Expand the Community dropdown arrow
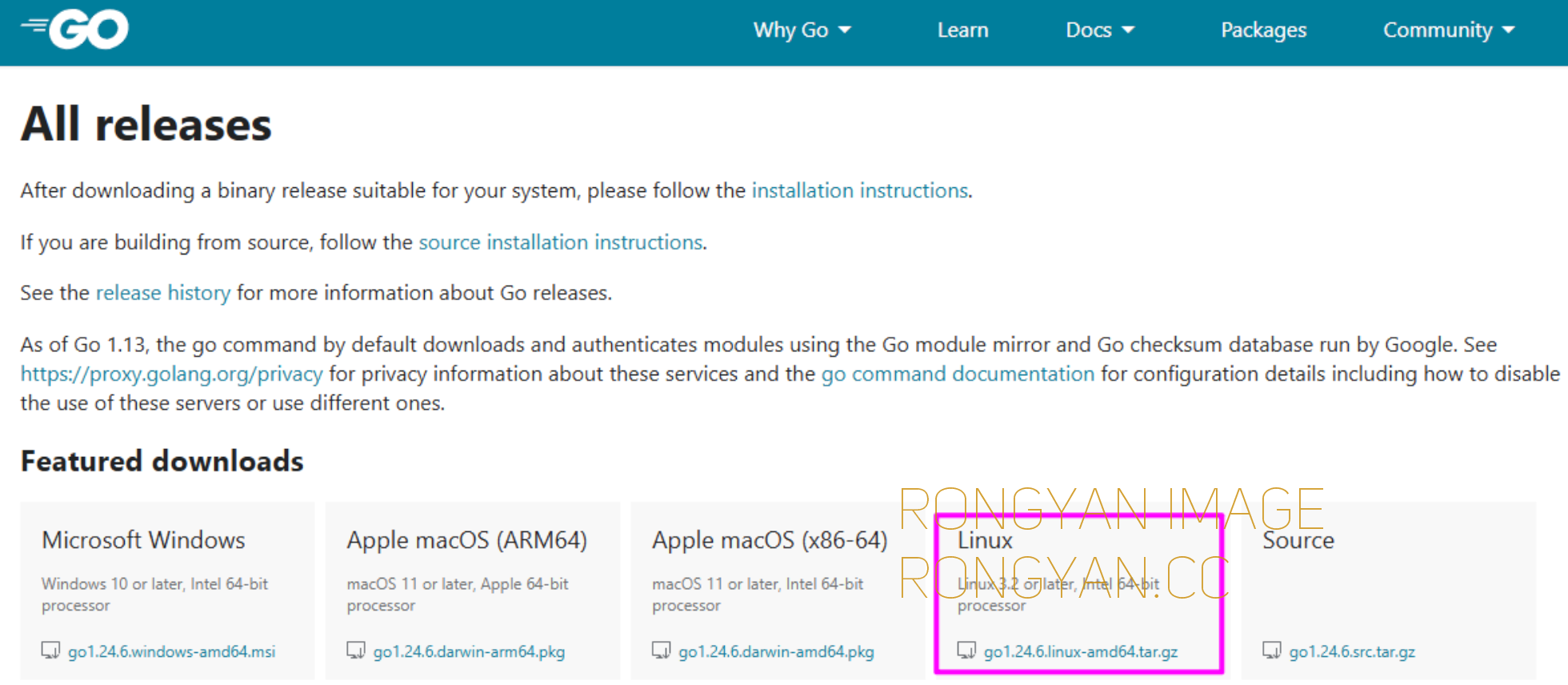1568x685 pixels. [x=1509, y=30]
